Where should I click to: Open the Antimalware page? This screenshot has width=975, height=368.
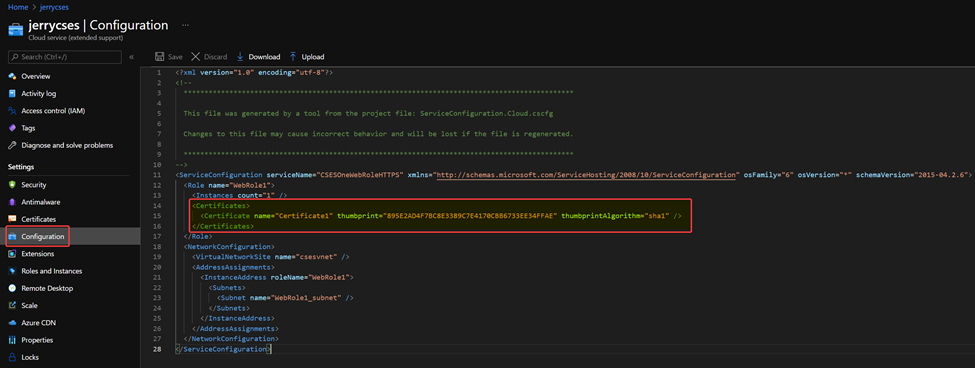[x=41, y=202]
